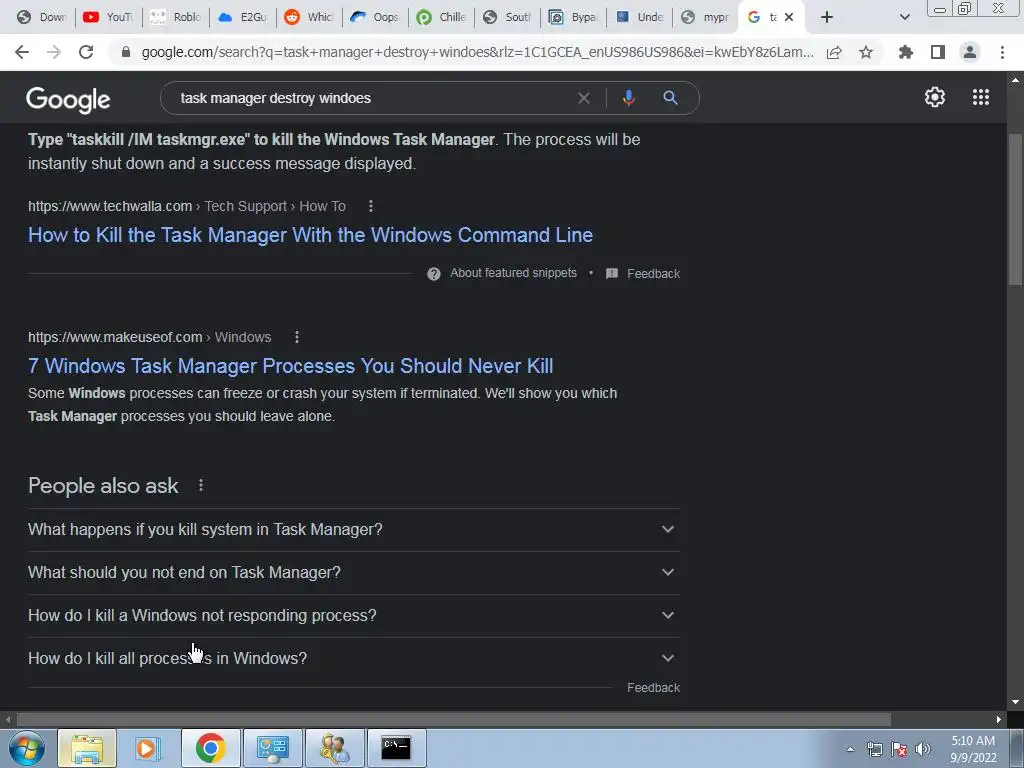Reload the current Google search page
The image size is (1024, 768).
point(86,52)
